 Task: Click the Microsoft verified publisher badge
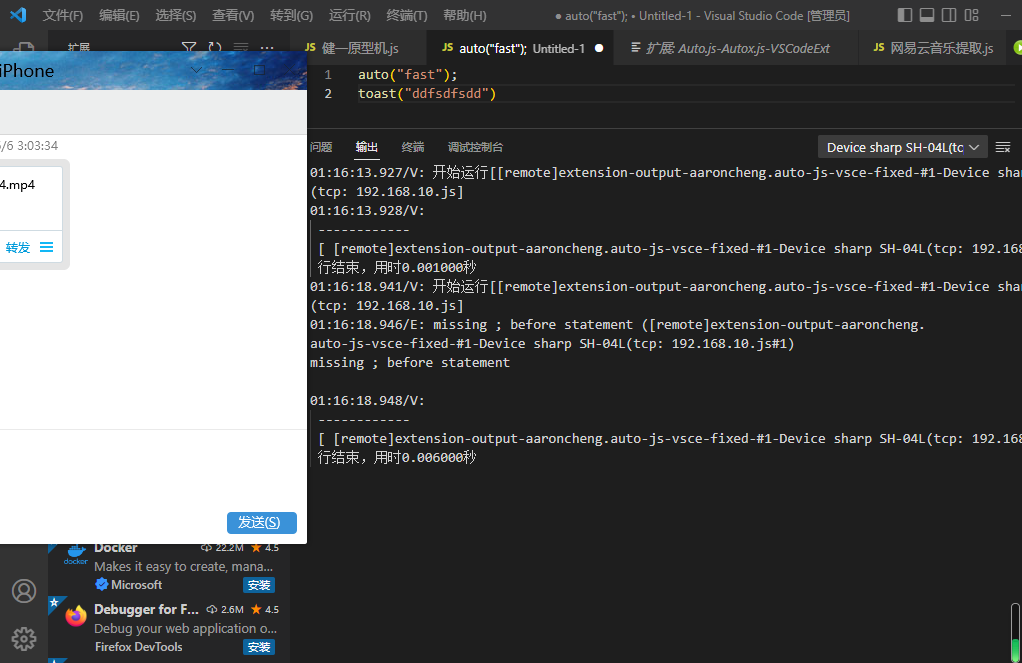point(101,584)
